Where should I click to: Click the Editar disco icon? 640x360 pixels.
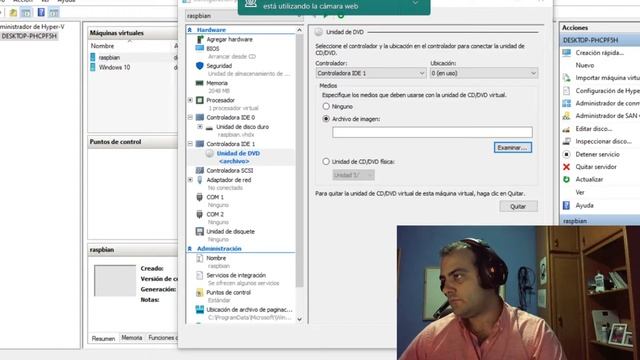point(567,129)
